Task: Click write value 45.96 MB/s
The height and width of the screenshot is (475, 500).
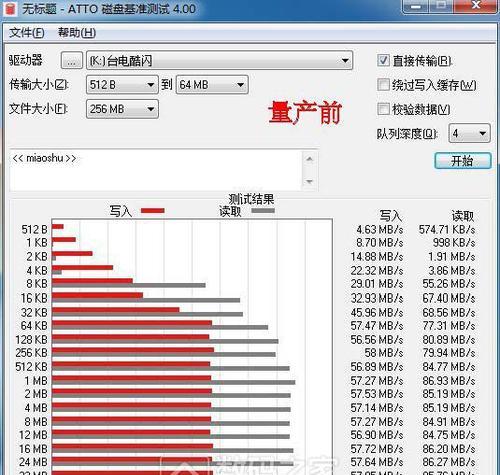Action: coord(377,312)
